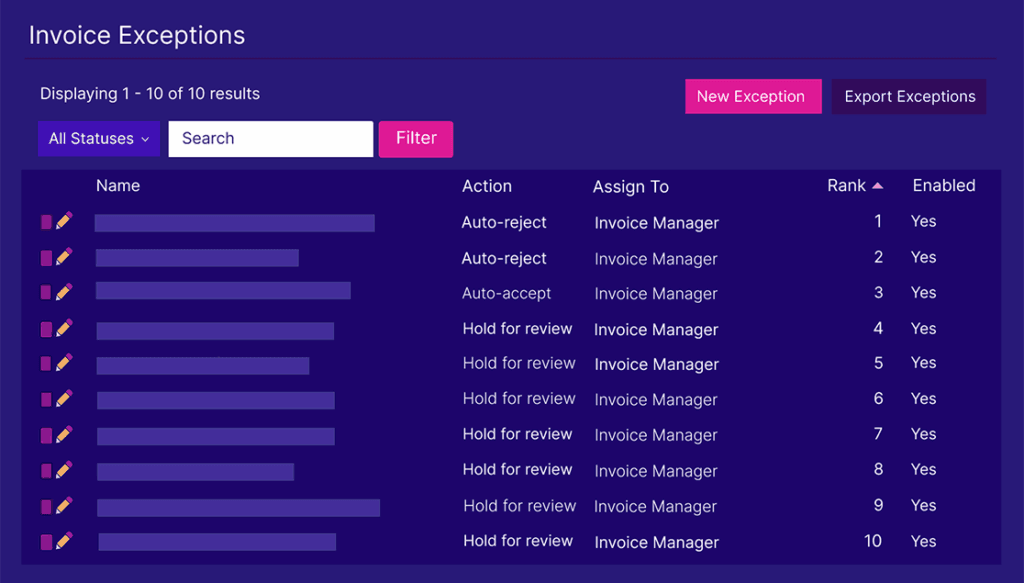
Task: Edit the rank 3 Auto-accept exception
Action: coord(64,292)
